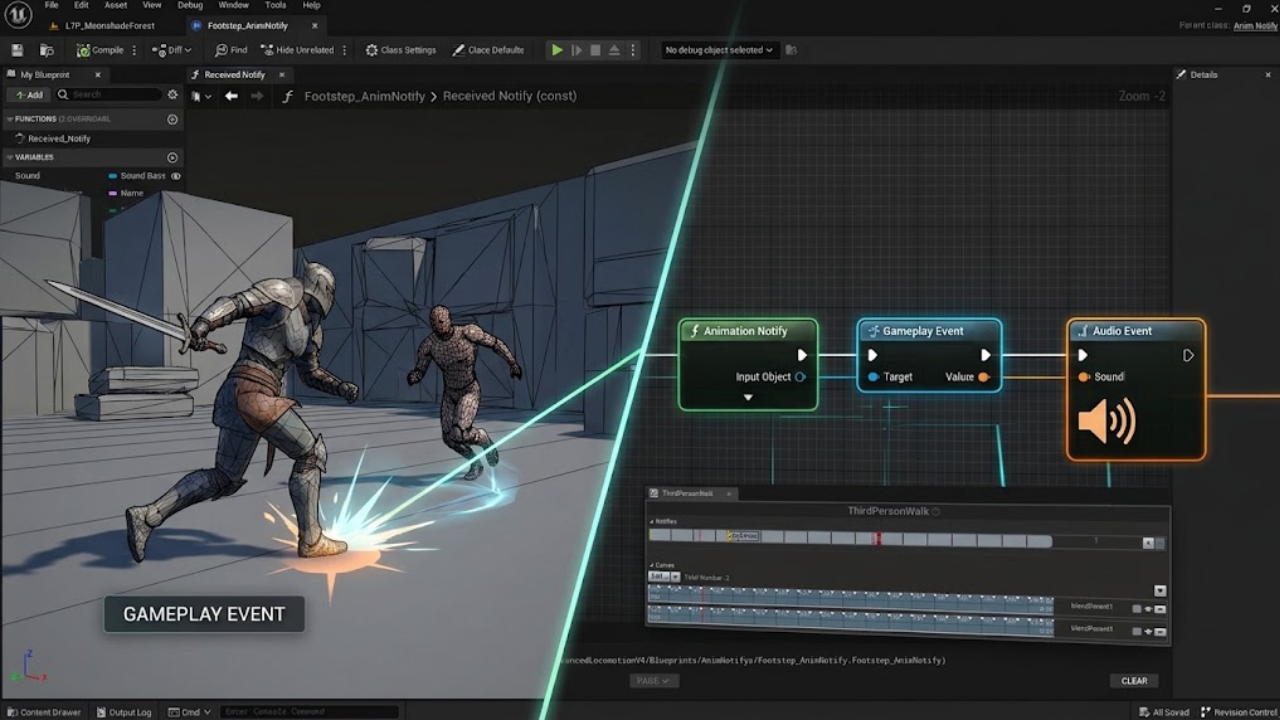Toggle Hide Unrelated nodes
Image resolution: width=1280 pixels, height=720 pixels.
(x=298, y=50)
